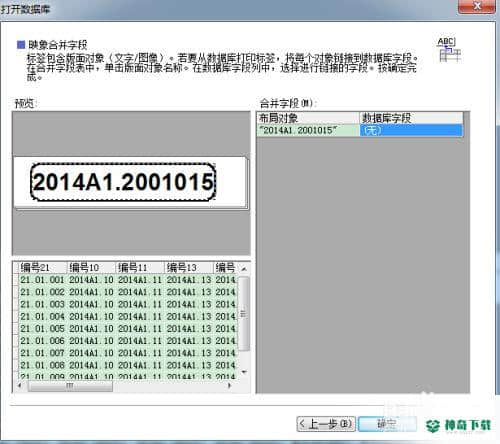Screen dimensions: 500x444
Task: Click the 编号11 column header
Action: tap(140, 268)
